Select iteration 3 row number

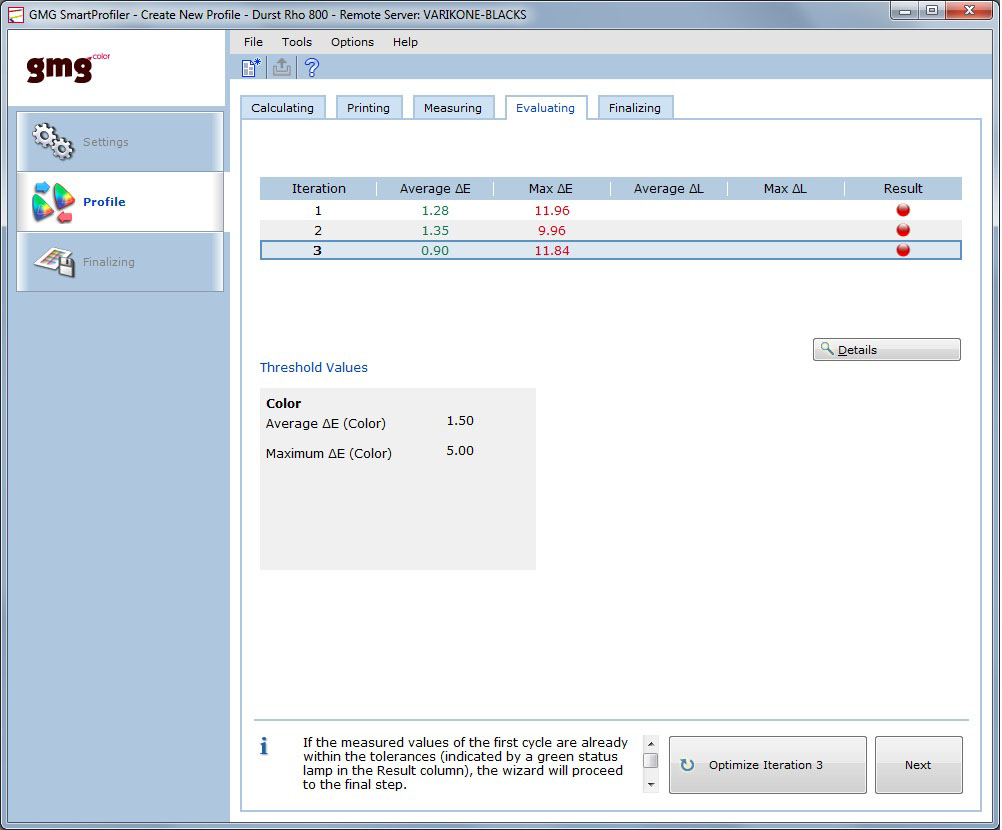pos(318,250)
